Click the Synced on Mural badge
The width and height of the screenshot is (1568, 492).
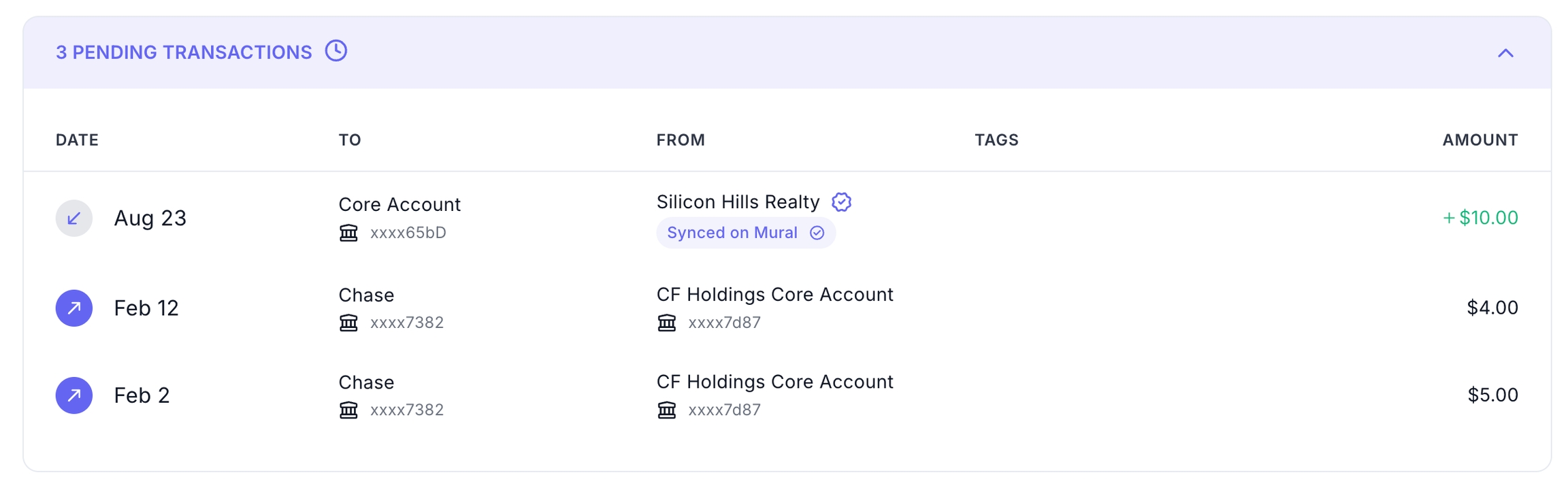(745, 233)
